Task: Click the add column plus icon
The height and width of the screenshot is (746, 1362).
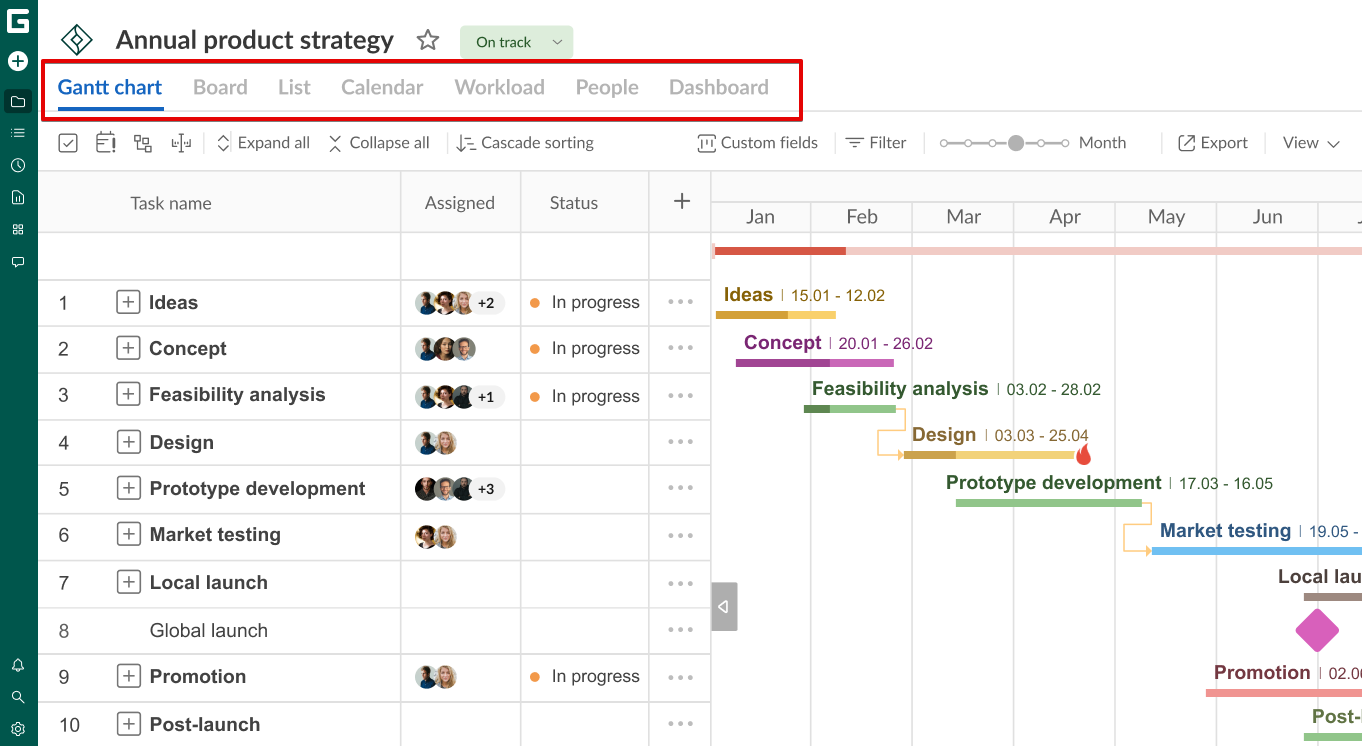Action: [682, 202]
